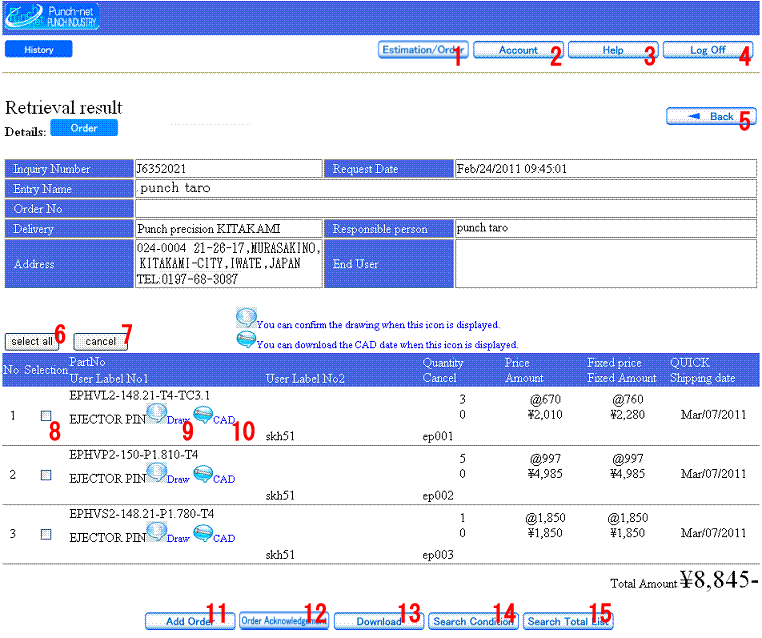Open CAD icon for EPHVP2-150-P1.810-T4
This screenshot has width=762, height=638.
203,474
